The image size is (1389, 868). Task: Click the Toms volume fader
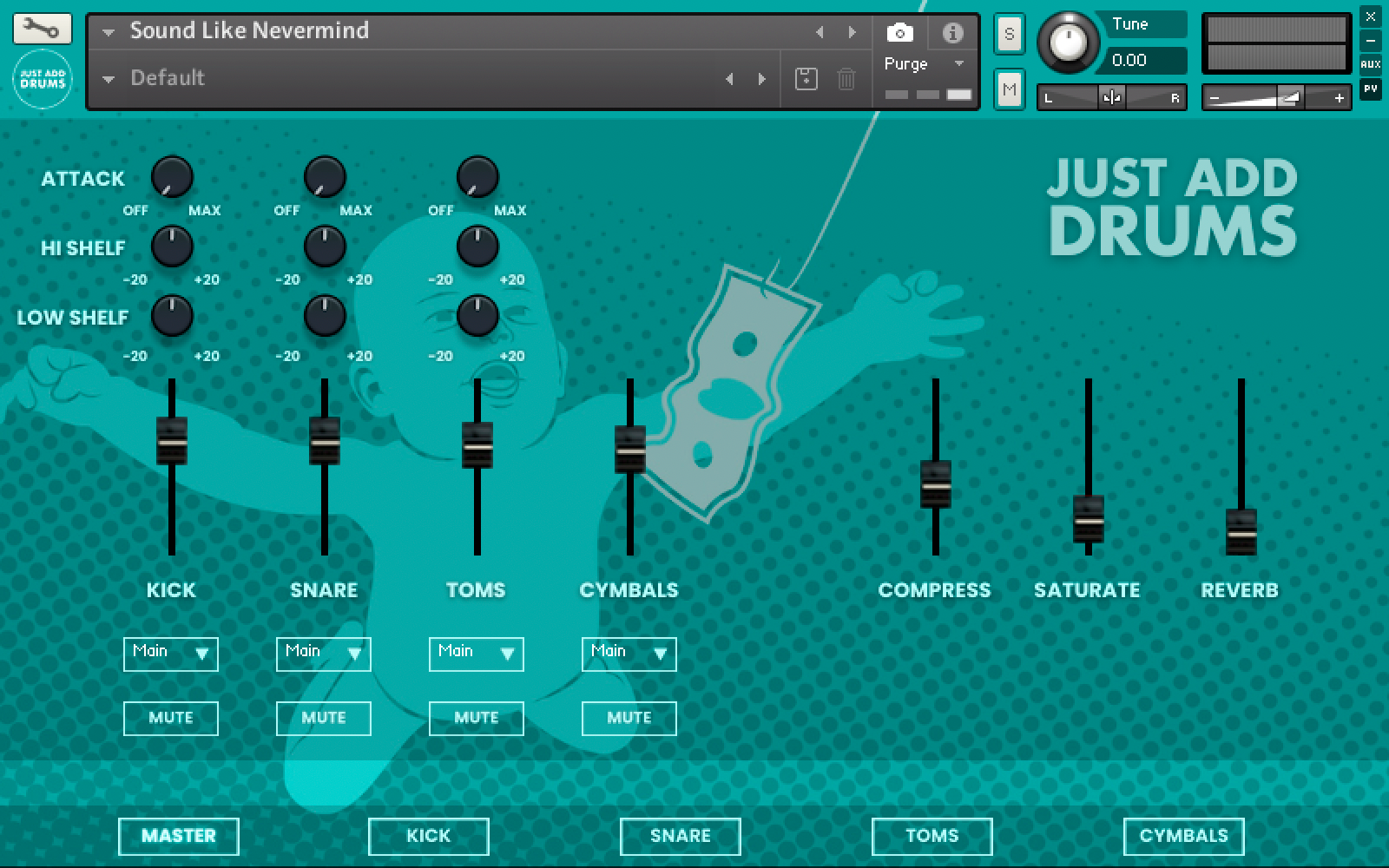477,445
